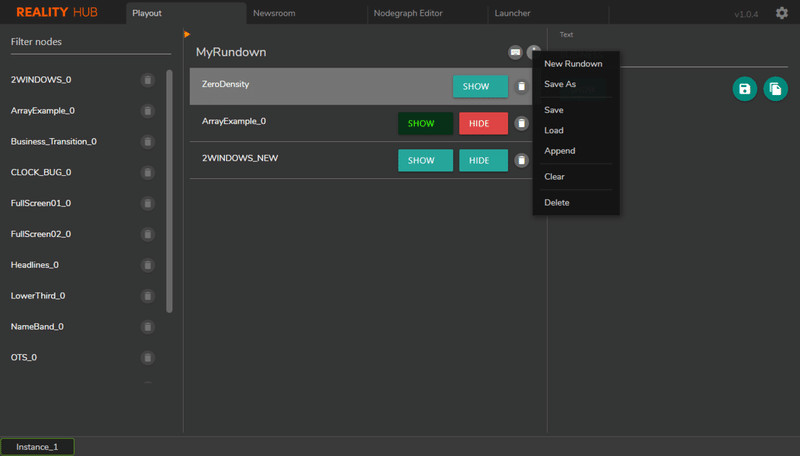Select Save As in the rundown menu
The width and height of the screenshot is (800, 456).
click(576, 84)
